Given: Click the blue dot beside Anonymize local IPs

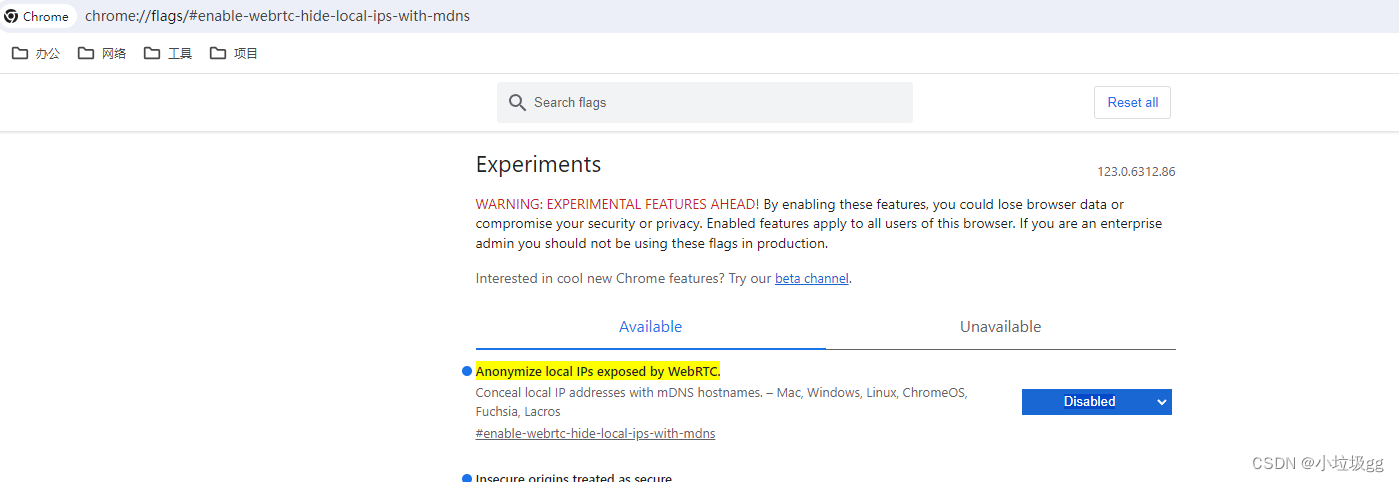Looking at the screenshot, I should point(466,371).
